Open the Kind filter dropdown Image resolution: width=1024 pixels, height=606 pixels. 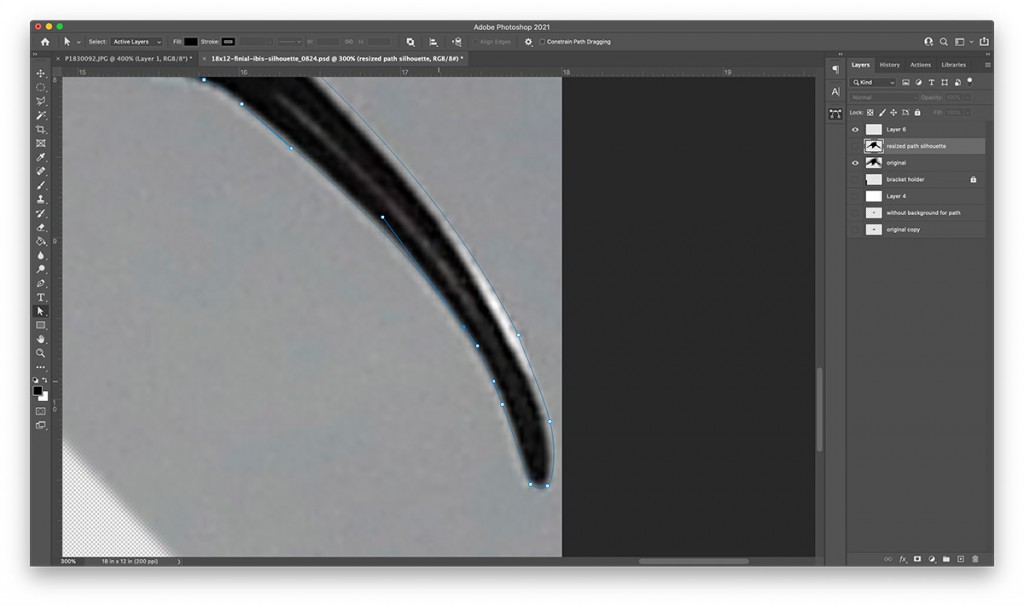tap(873, 82)
